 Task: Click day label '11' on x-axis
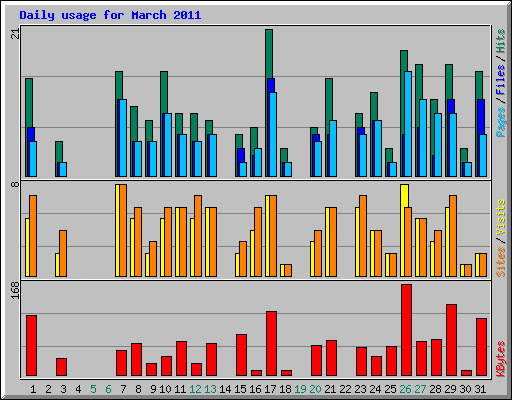pos(180,389)
